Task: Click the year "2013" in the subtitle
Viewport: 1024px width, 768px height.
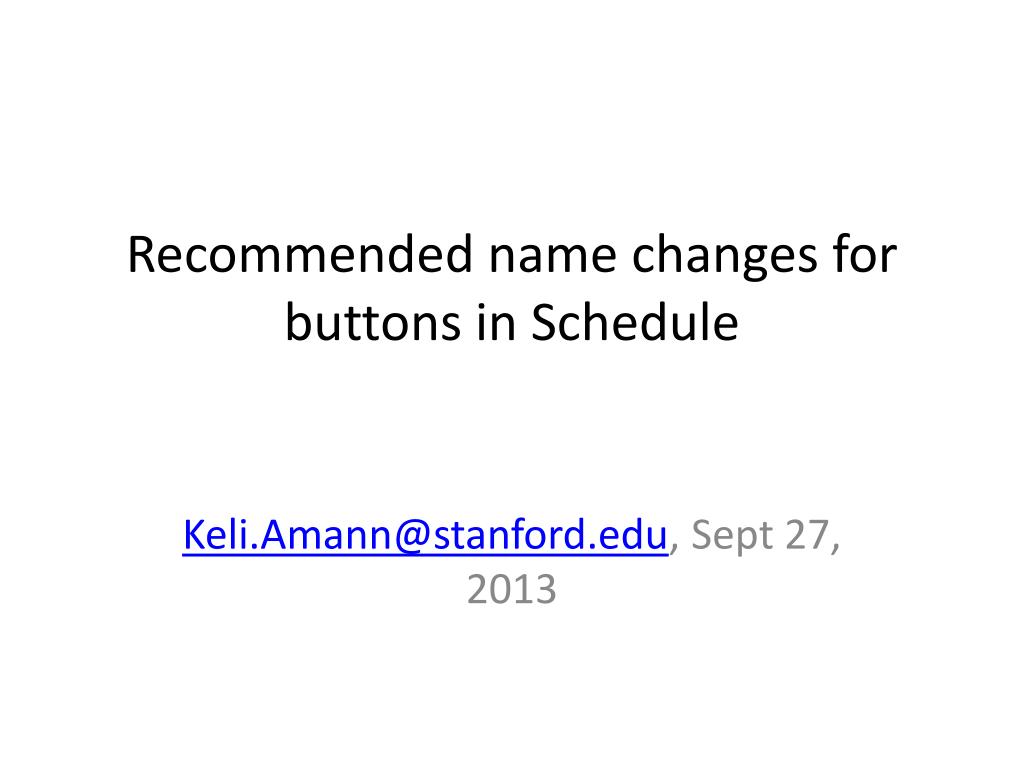Action: (x=511, y=589)
